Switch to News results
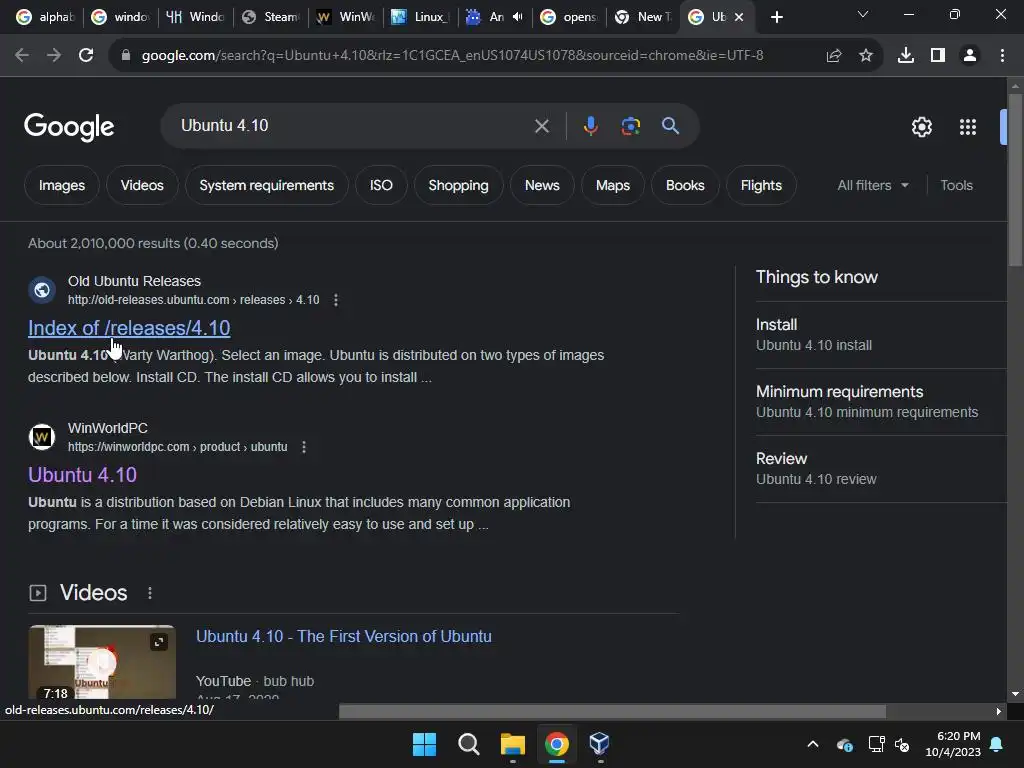The height and width of the screenshot is (768, 1024). click(x=542, y=185)
